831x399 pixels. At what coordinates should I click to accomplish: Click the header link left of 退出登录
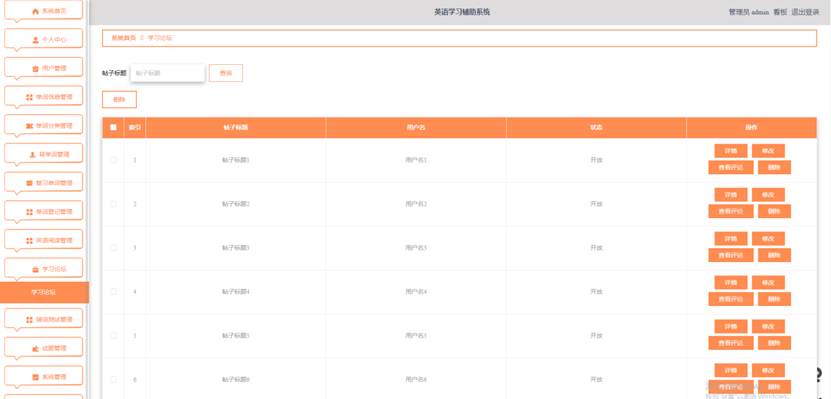(780, 12)
